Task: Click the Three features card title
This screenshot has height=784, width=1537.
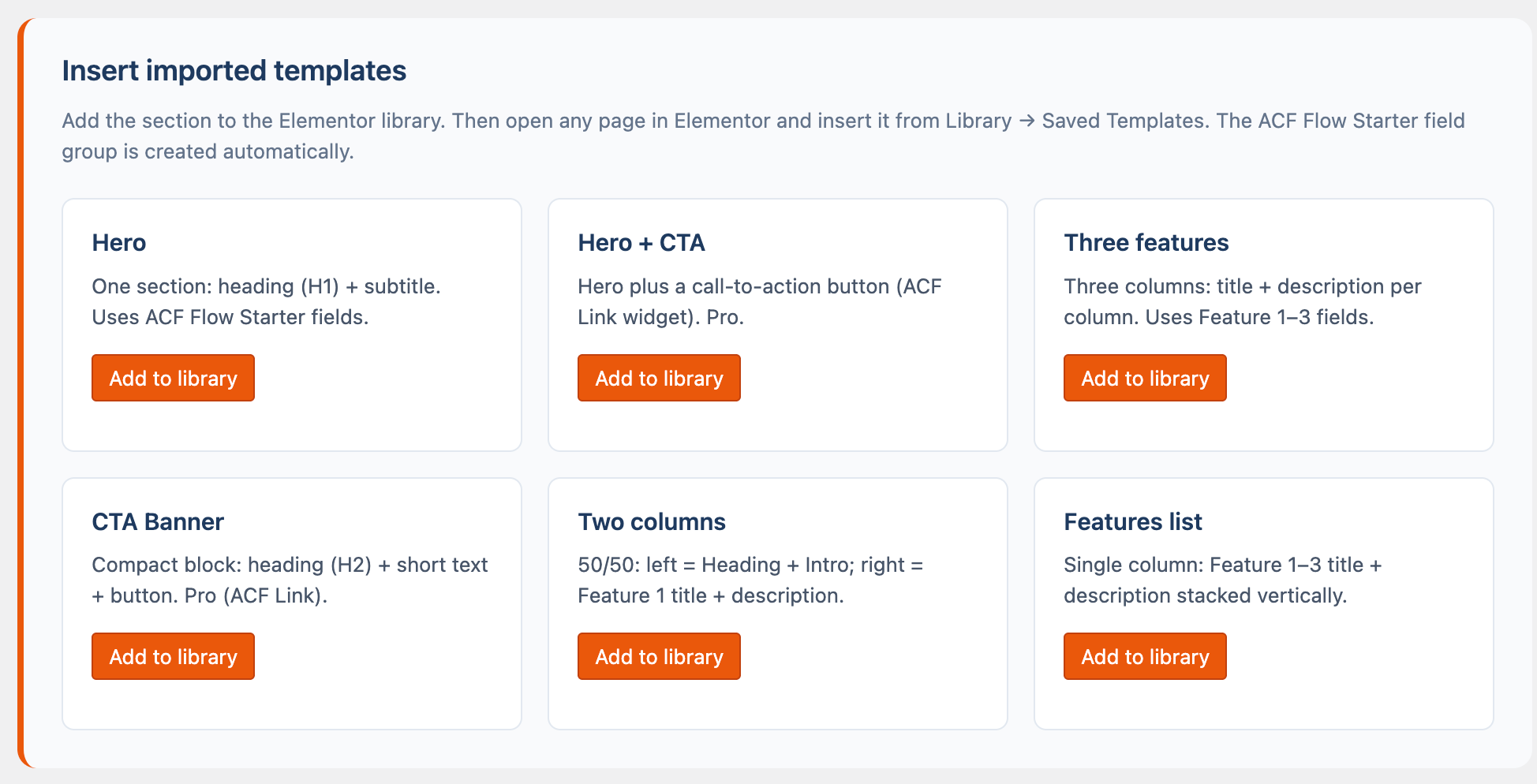Action: (1146, 243)
